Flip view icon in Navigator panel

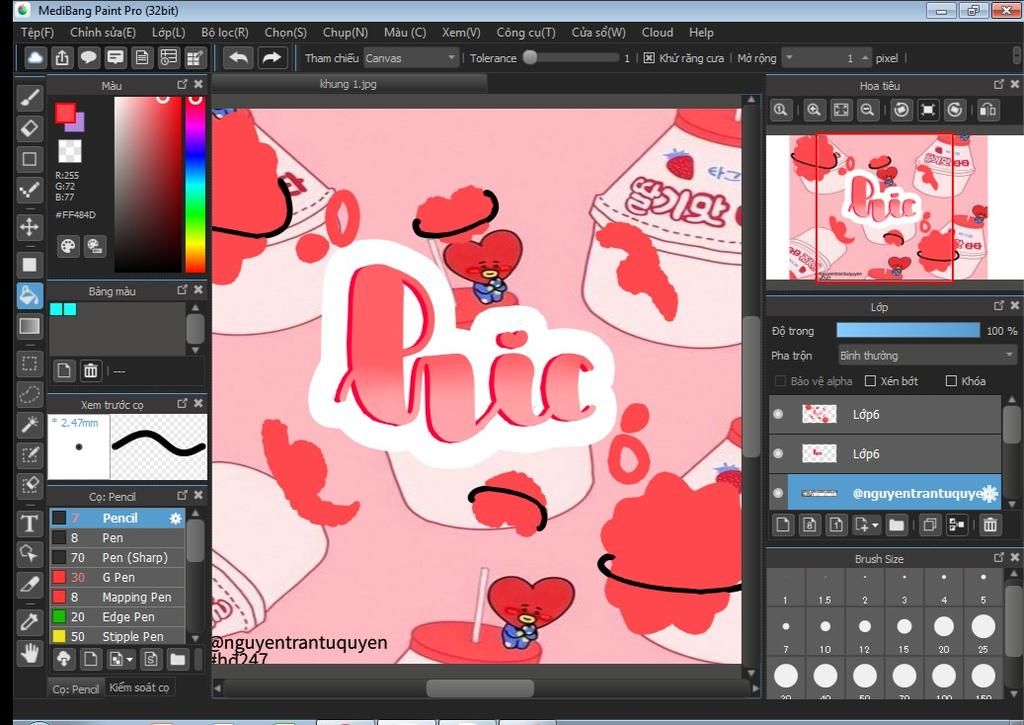coord(988,110)
